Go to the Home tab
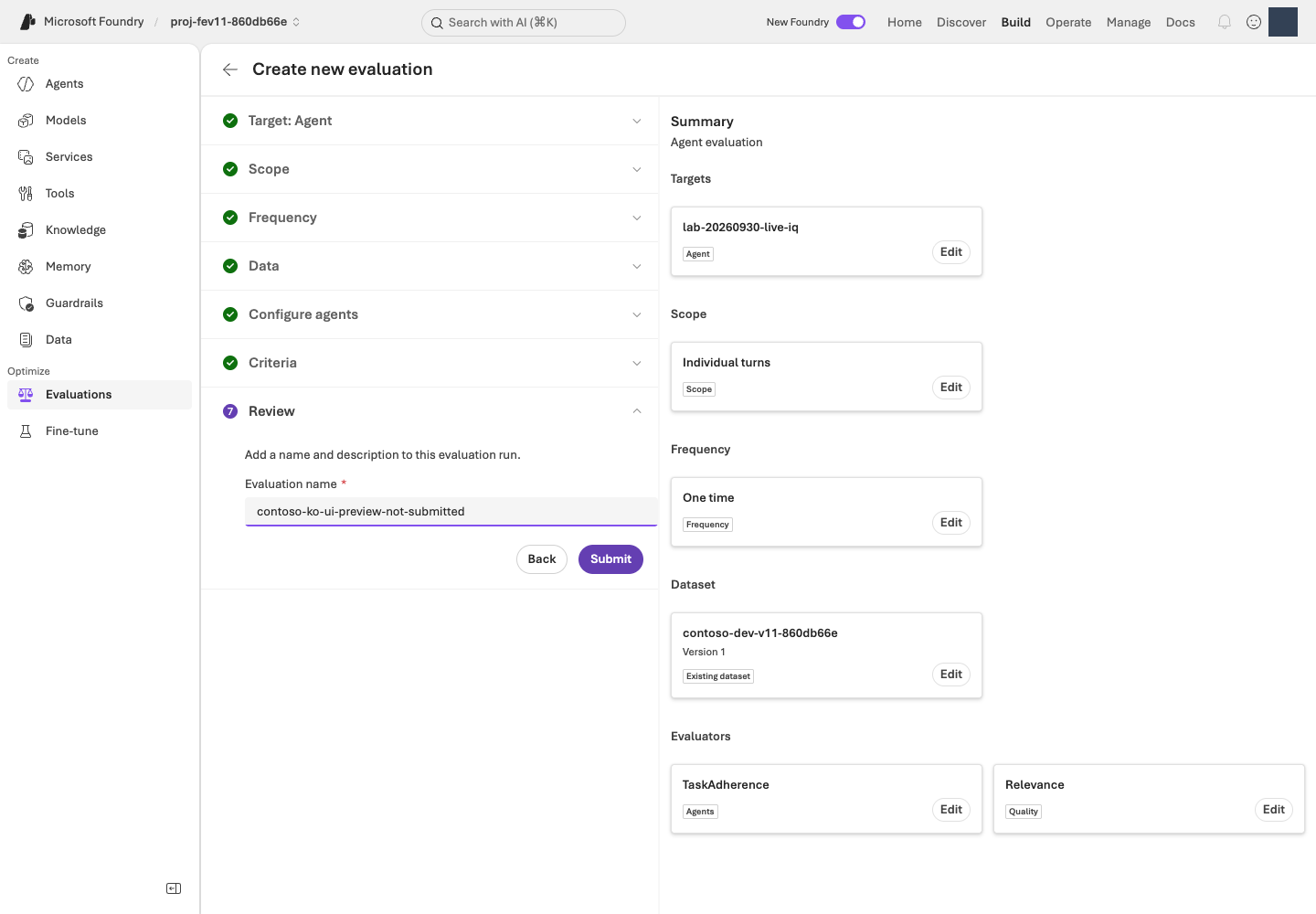This screenshot has width=1316, height=914. tap(905, 22)
